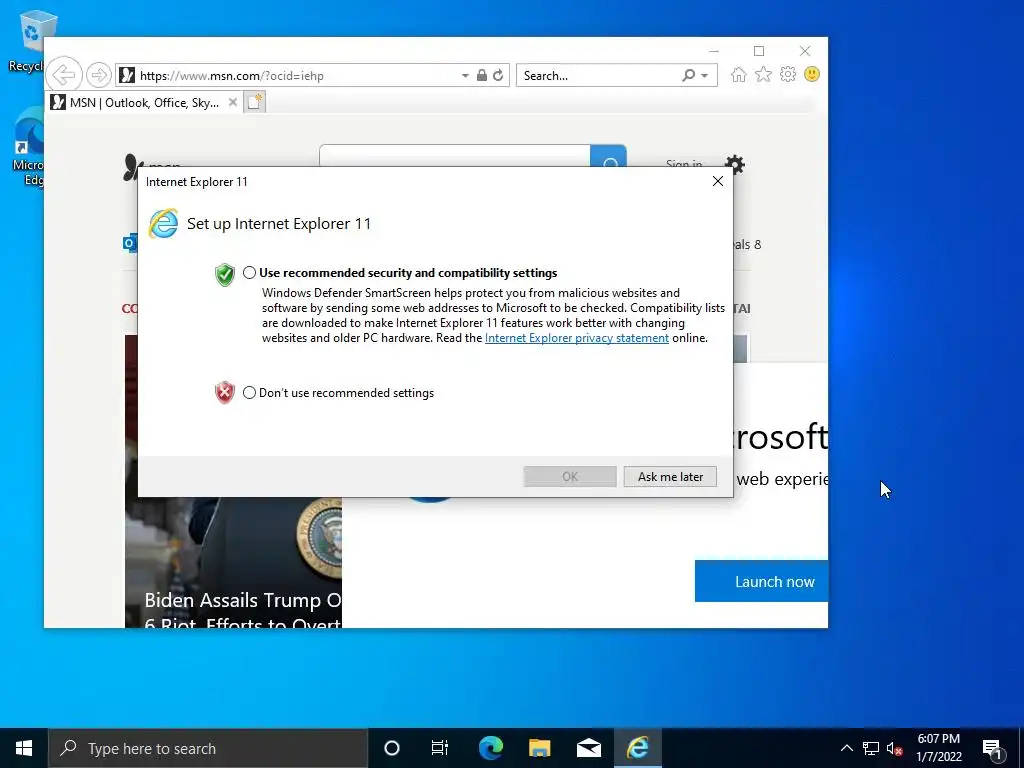Screen dimensions: 1024x768
Task: Refresh the page with the reload icon
Action: click(498, 75)
